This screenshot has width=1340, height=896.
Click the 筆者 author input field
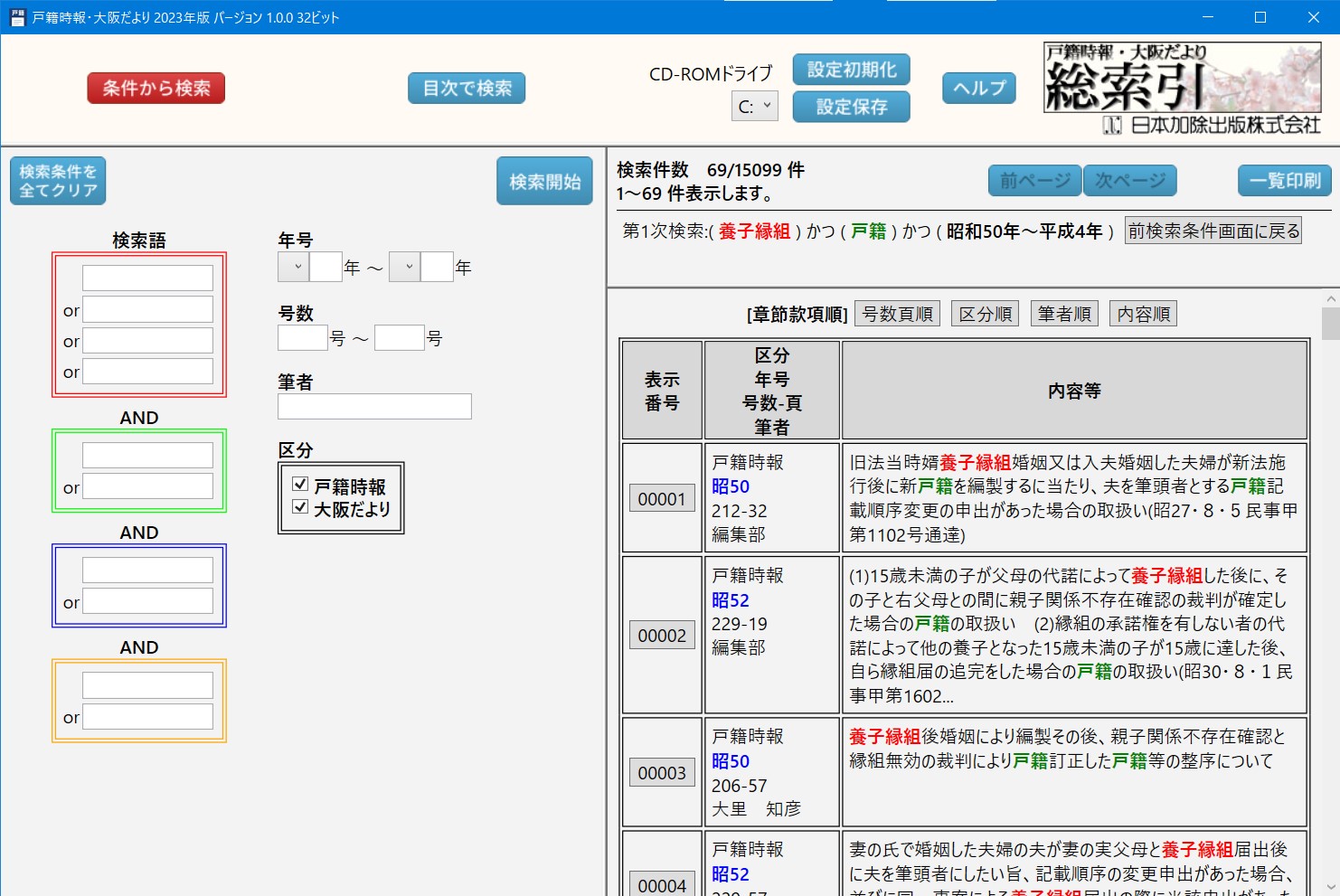[374, 407]
